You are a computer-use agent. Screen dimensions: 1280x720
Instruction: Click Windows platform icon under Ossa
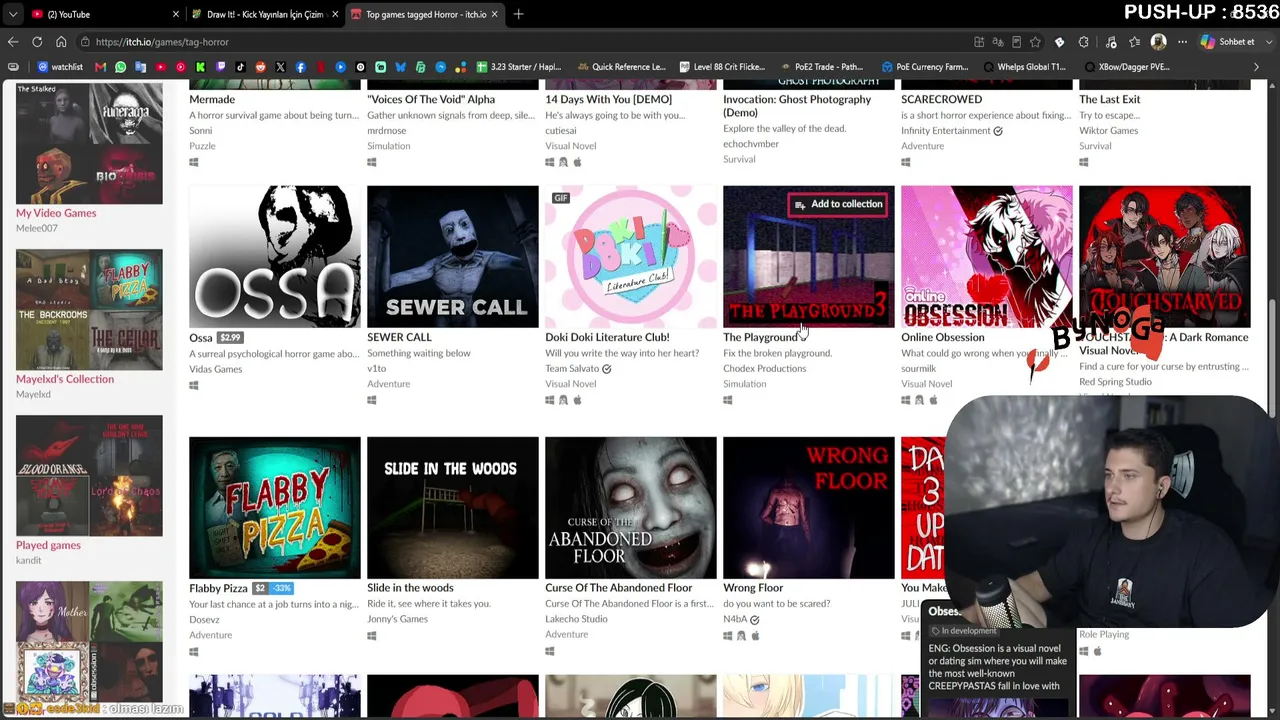pyautogui.click(x=194, y=385)
